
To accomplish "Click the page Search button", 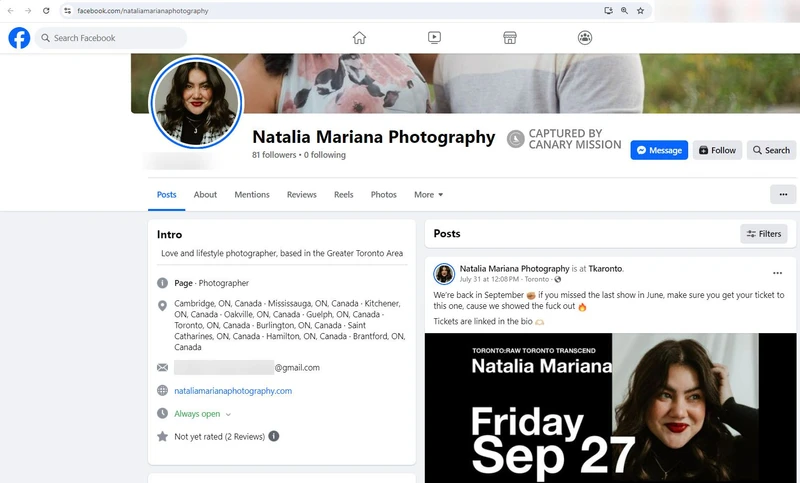I will point(771,150).
